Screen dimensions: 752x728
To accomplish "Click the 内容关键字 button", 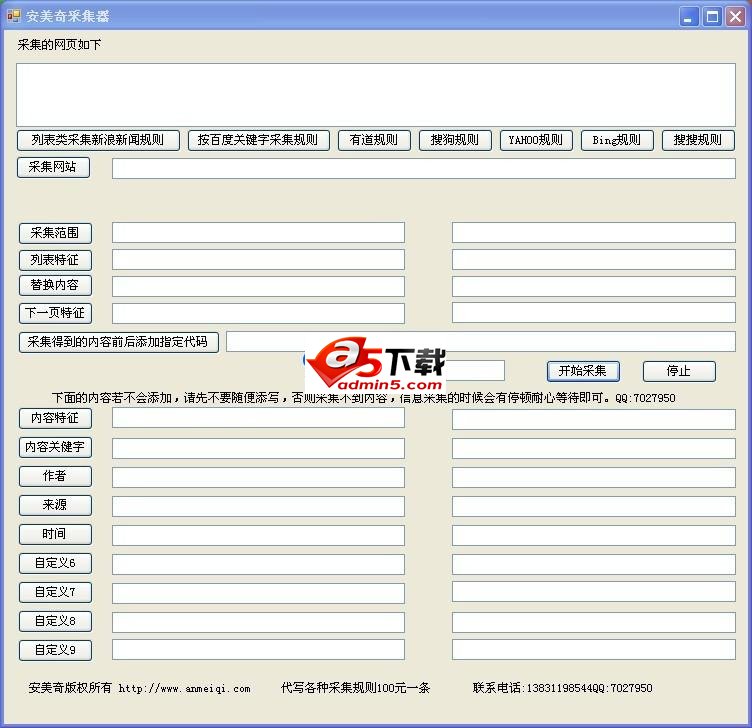I will click(x=55, y=447).
